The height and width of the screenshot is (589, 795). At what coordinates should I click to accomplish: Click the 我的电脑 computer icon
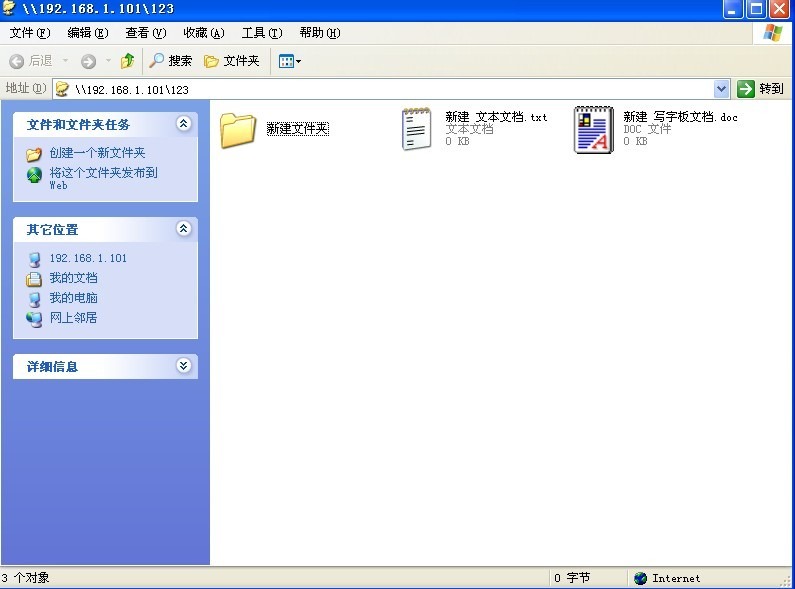pos(34,299)
